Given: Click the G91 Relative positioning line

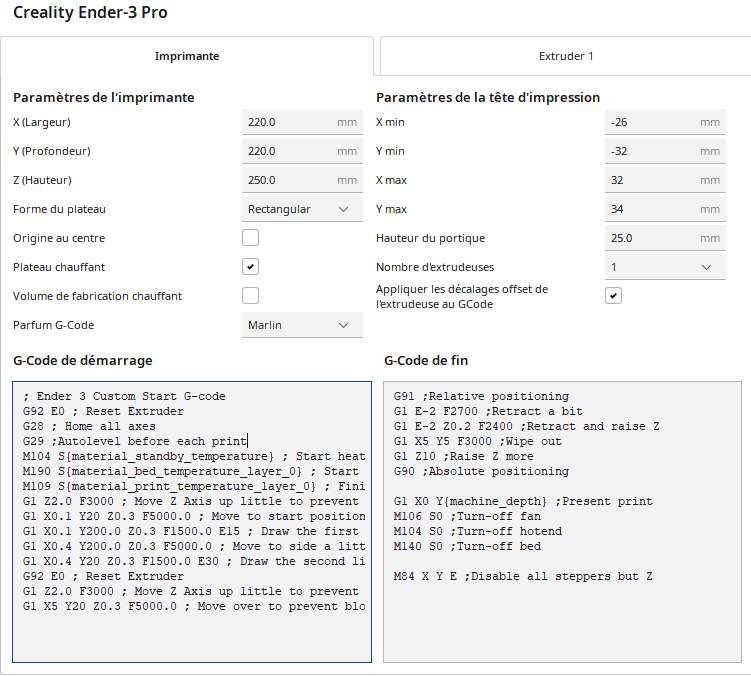Looking at the screenshot, I should (x=481, y=396).
